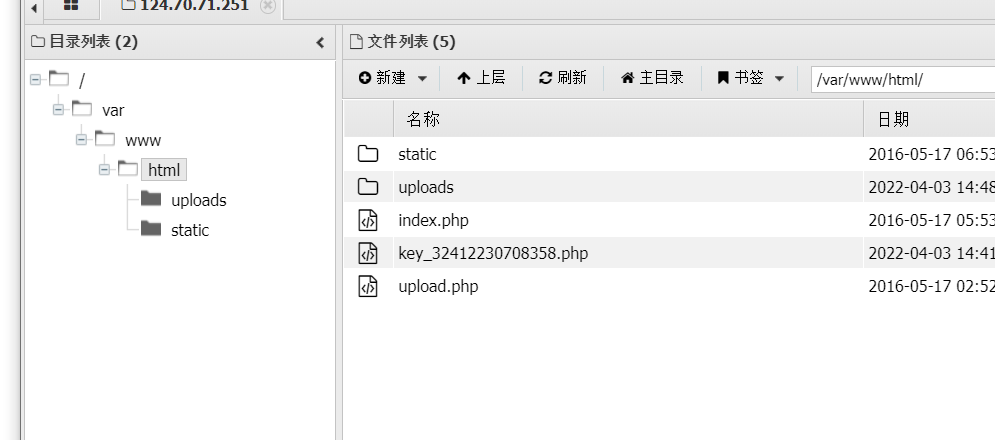The height and width of the screenshot is (440, 995).
Task: Click date 2022-04-03 14:48 of uploads
Action: tap(931, 187)
